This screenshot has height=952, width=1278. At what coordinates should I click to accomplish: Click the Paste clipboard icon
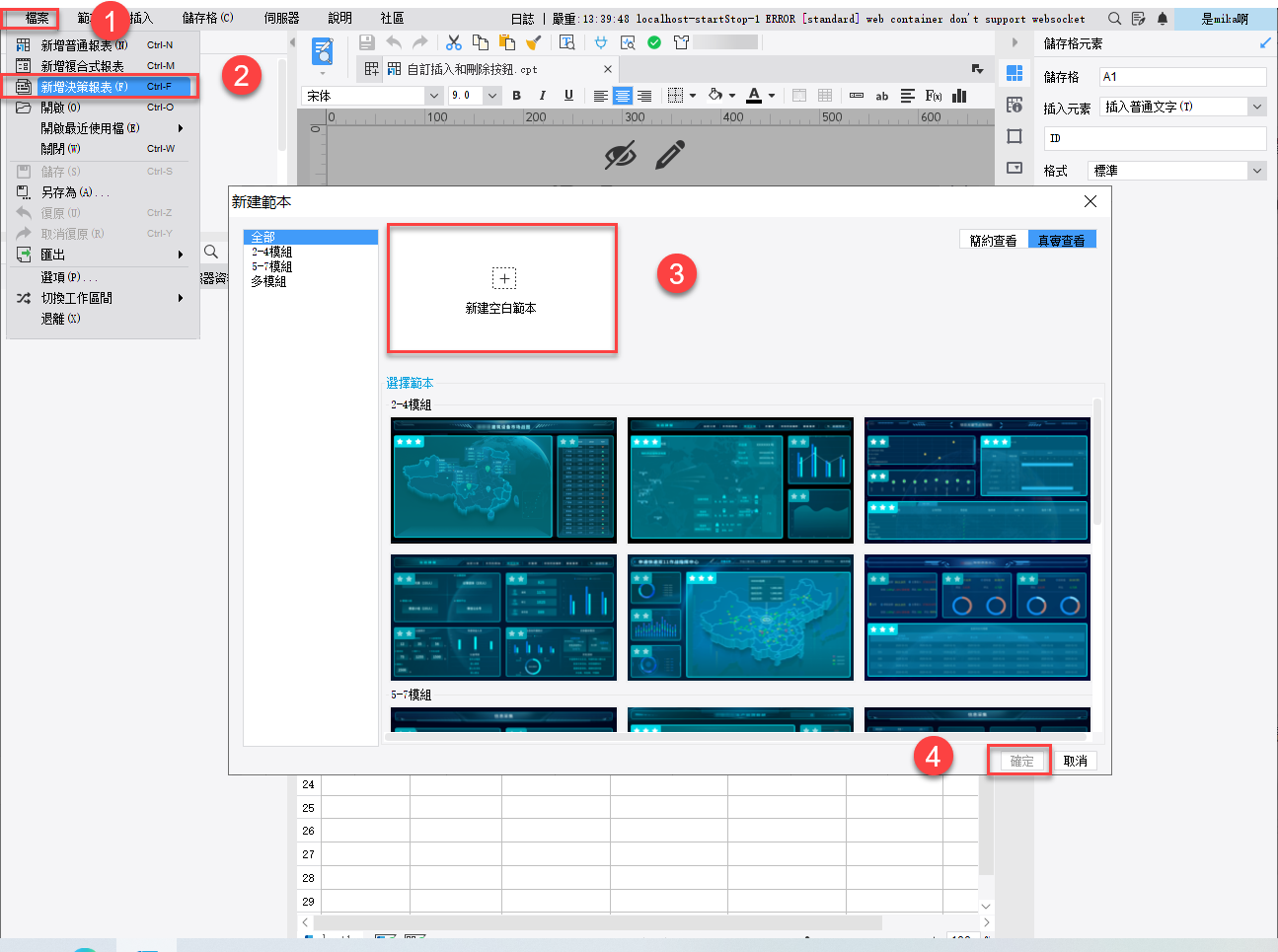507,42
